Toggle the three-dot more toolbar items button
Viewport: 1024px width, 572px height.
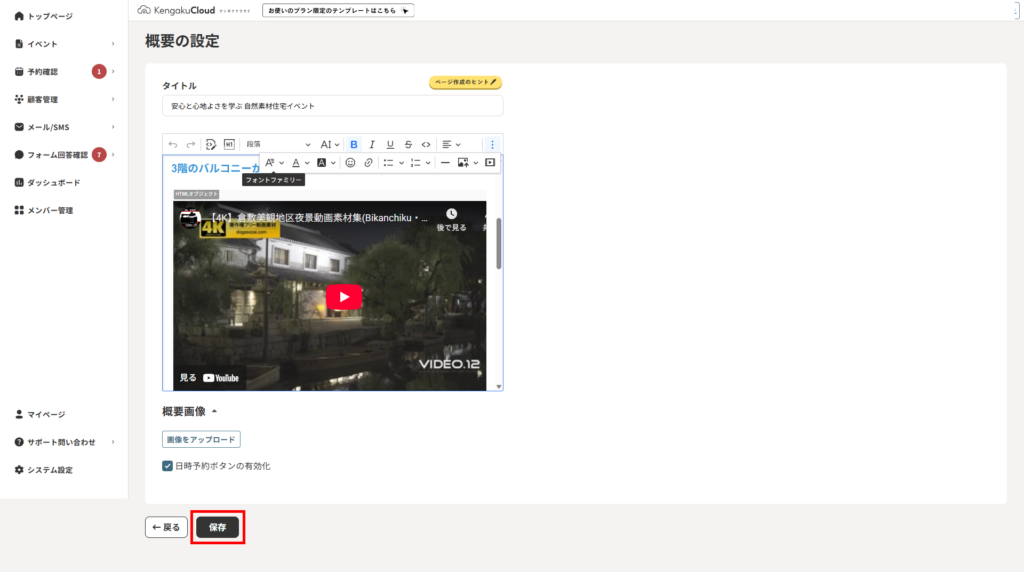pos(491,145)
